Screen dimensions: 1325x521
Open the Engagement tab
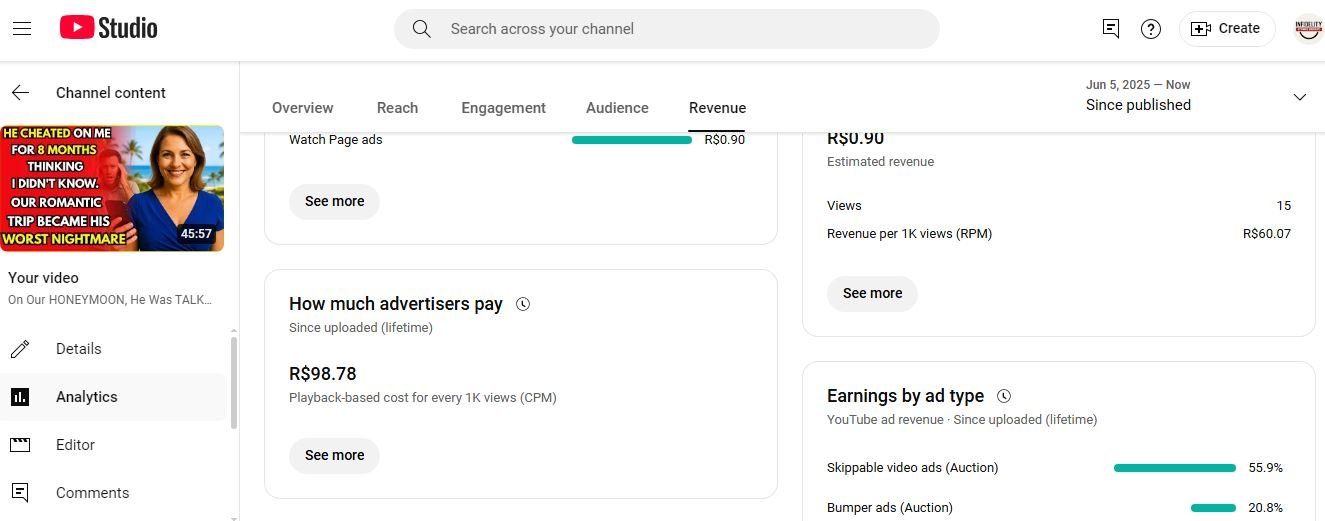[x=503, y=108]
